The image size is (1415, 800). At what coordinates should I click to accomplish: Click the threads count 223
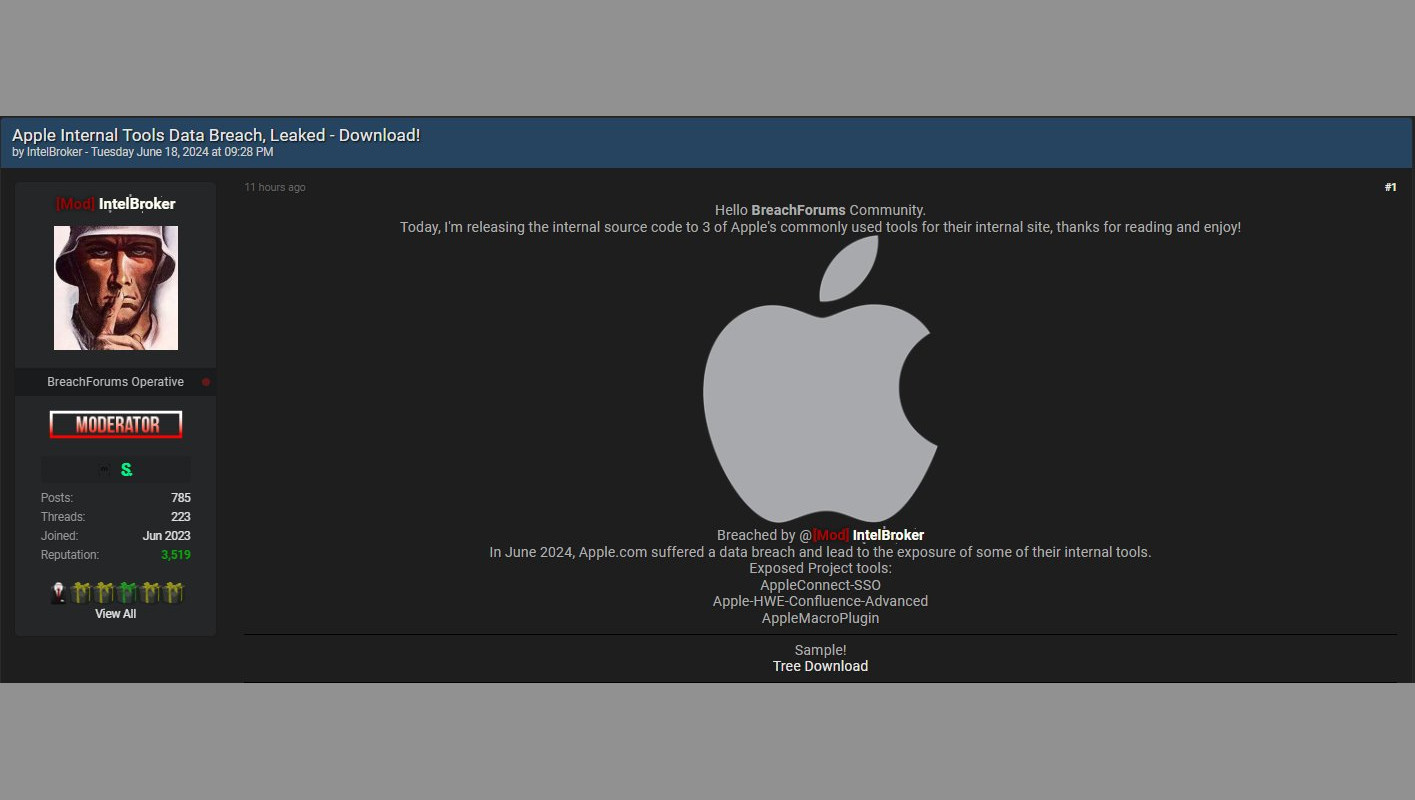pyautogui.click(x=181, y=517)
